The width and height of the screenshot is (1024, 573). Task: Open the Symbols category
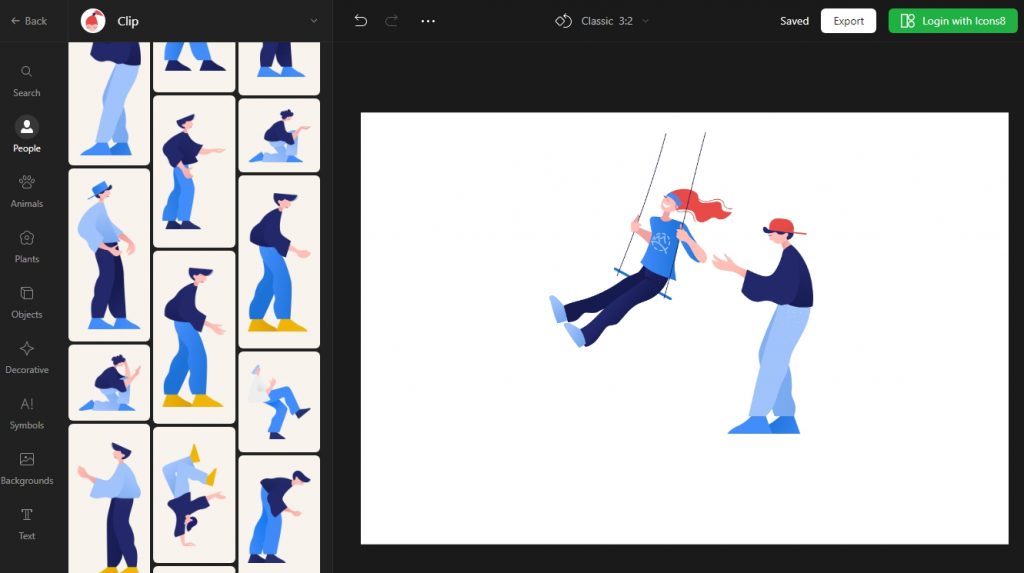click(x=27, y=412)
